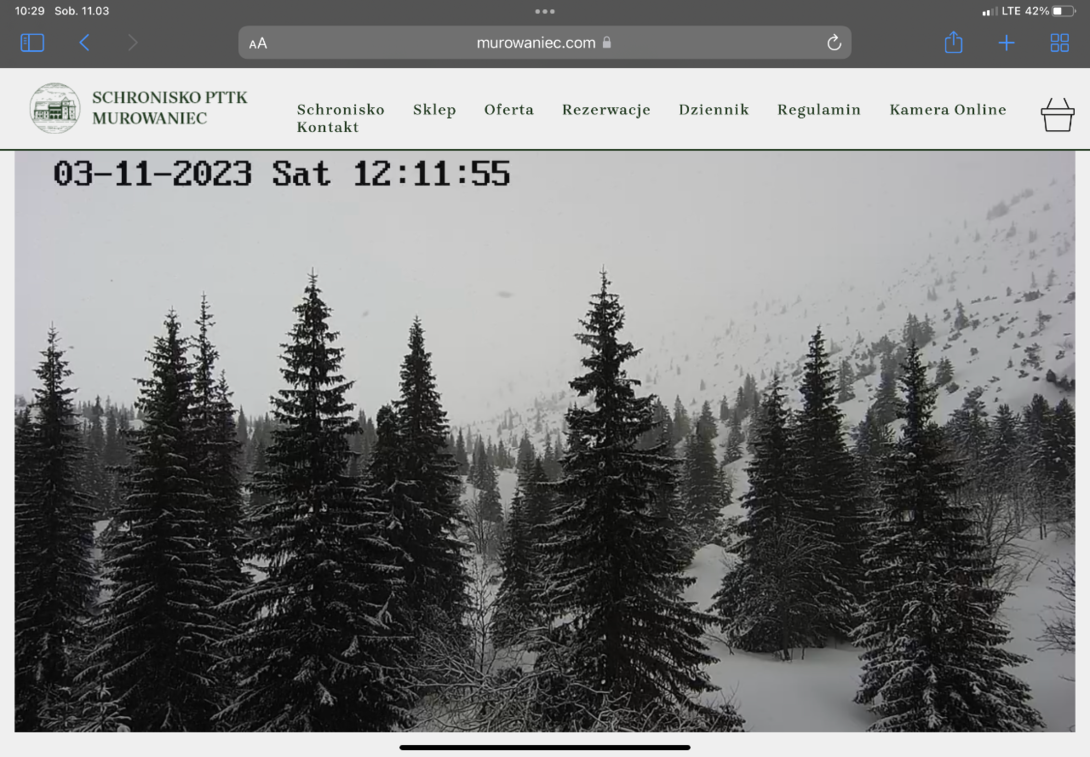Tap the three dots multitasking menu
1090x757 pixels.
pos(545,11)
